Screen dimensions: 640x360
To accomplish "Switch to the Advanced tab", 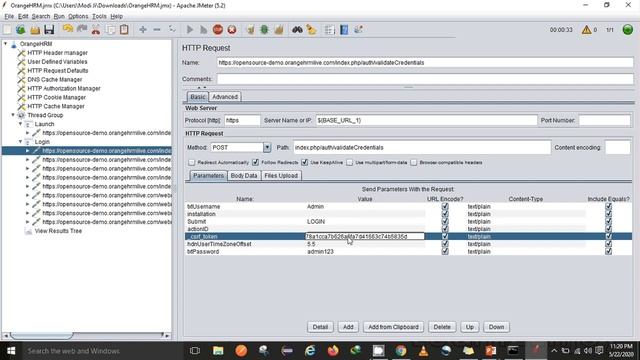I will pyautogui.click(x=225, y=97).
